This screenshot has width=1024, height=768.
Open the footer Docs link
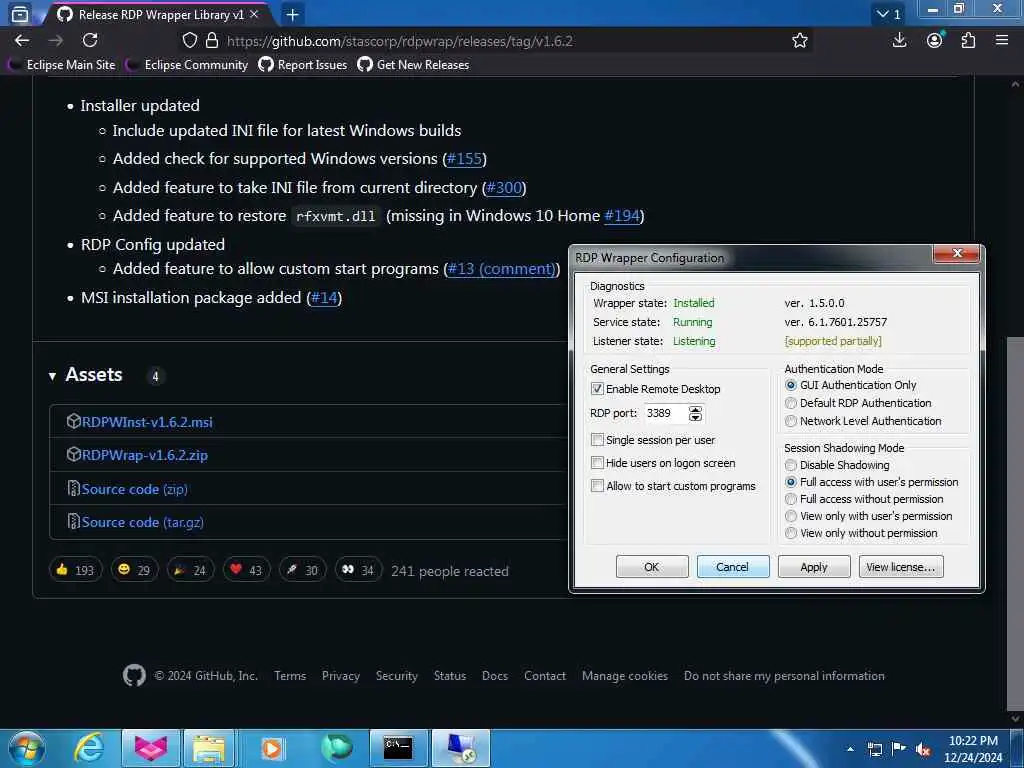[x=494, y=676]
